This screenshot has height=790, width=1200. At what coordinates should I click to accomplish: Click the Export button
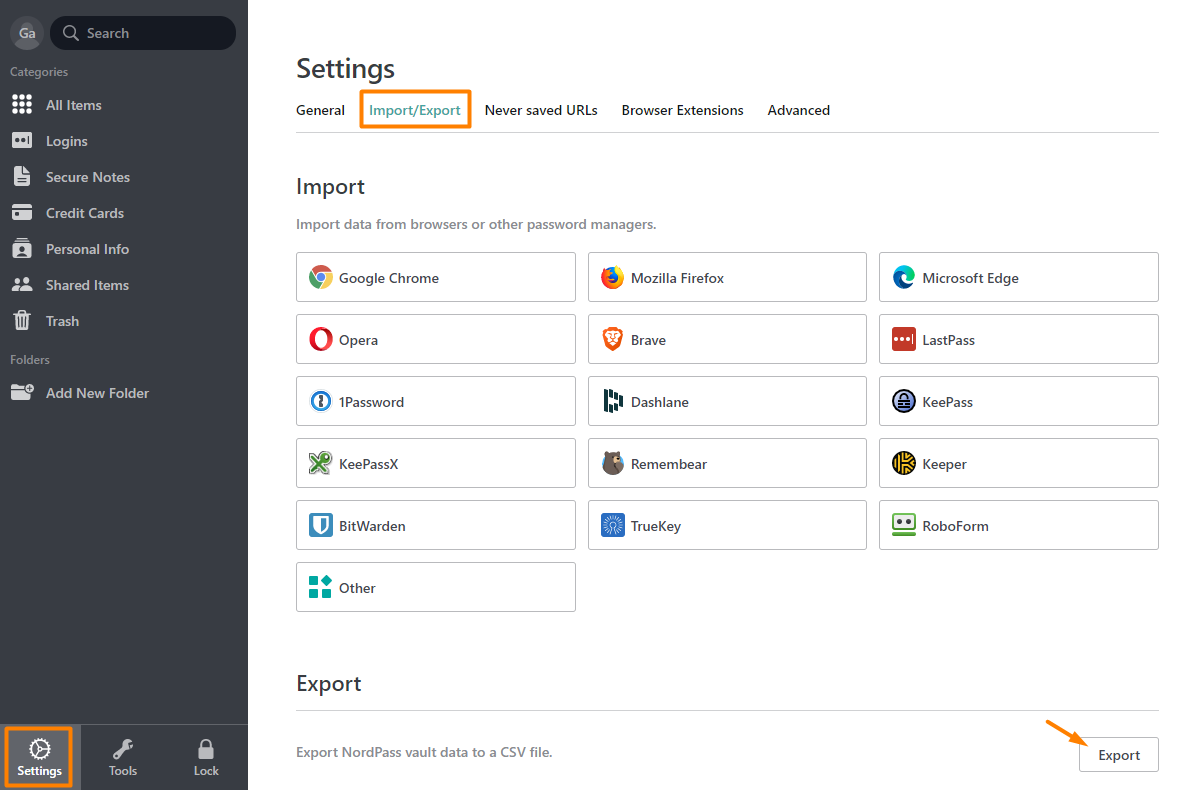click(1119, 755)
